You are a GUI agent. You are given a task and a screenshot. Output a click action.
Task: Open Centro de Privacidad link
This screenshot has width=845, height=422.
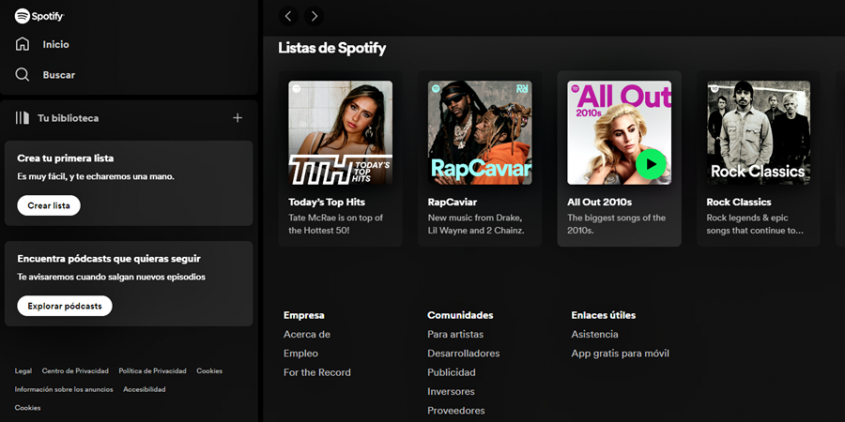(x=75, y=371)
